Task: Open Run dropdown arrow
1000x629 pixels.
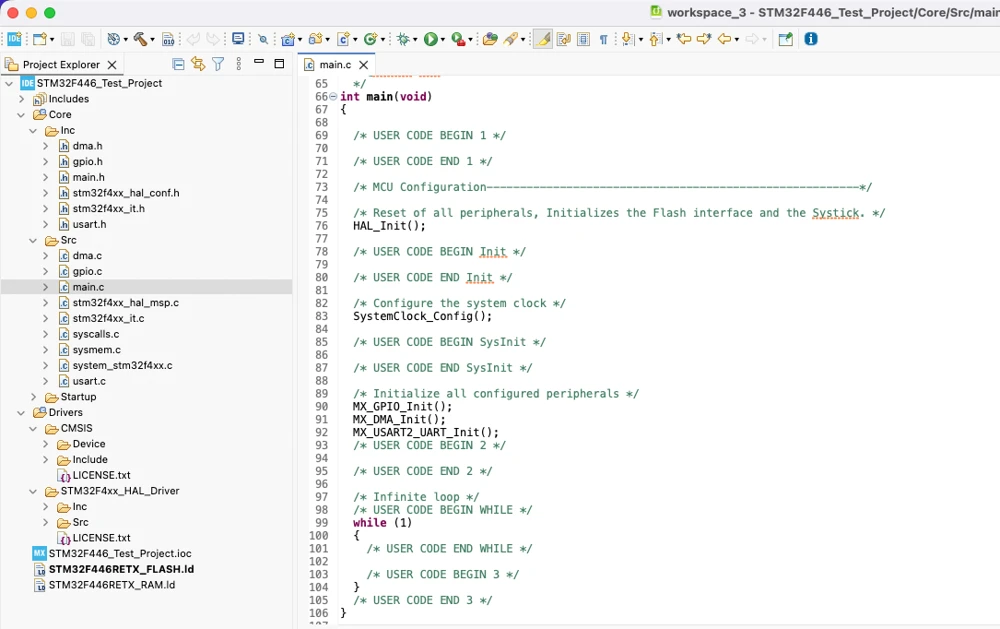Action: [x=442, y=40]
